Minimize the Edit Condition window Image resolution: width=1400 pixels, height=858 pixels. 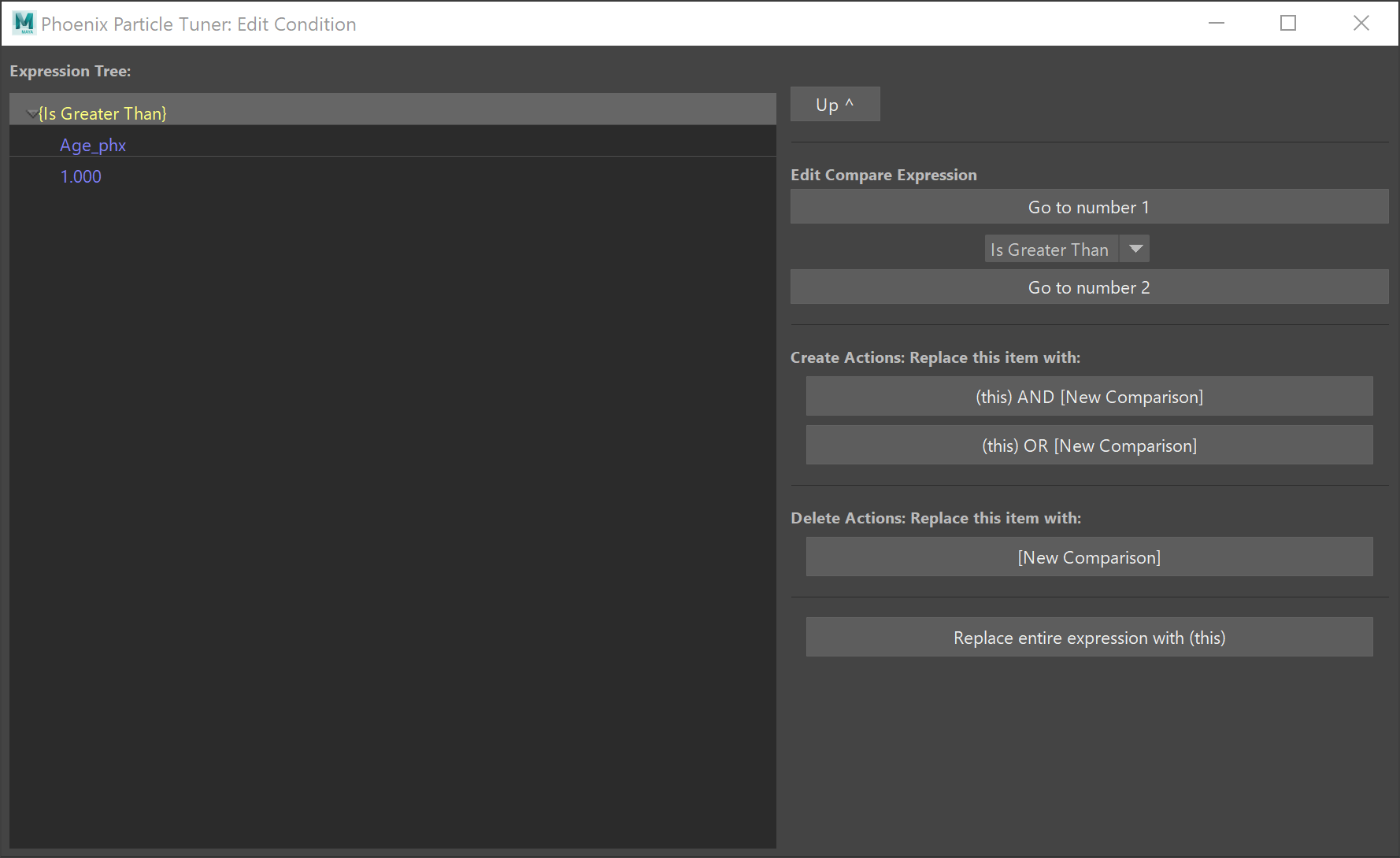coord(1217,24)
